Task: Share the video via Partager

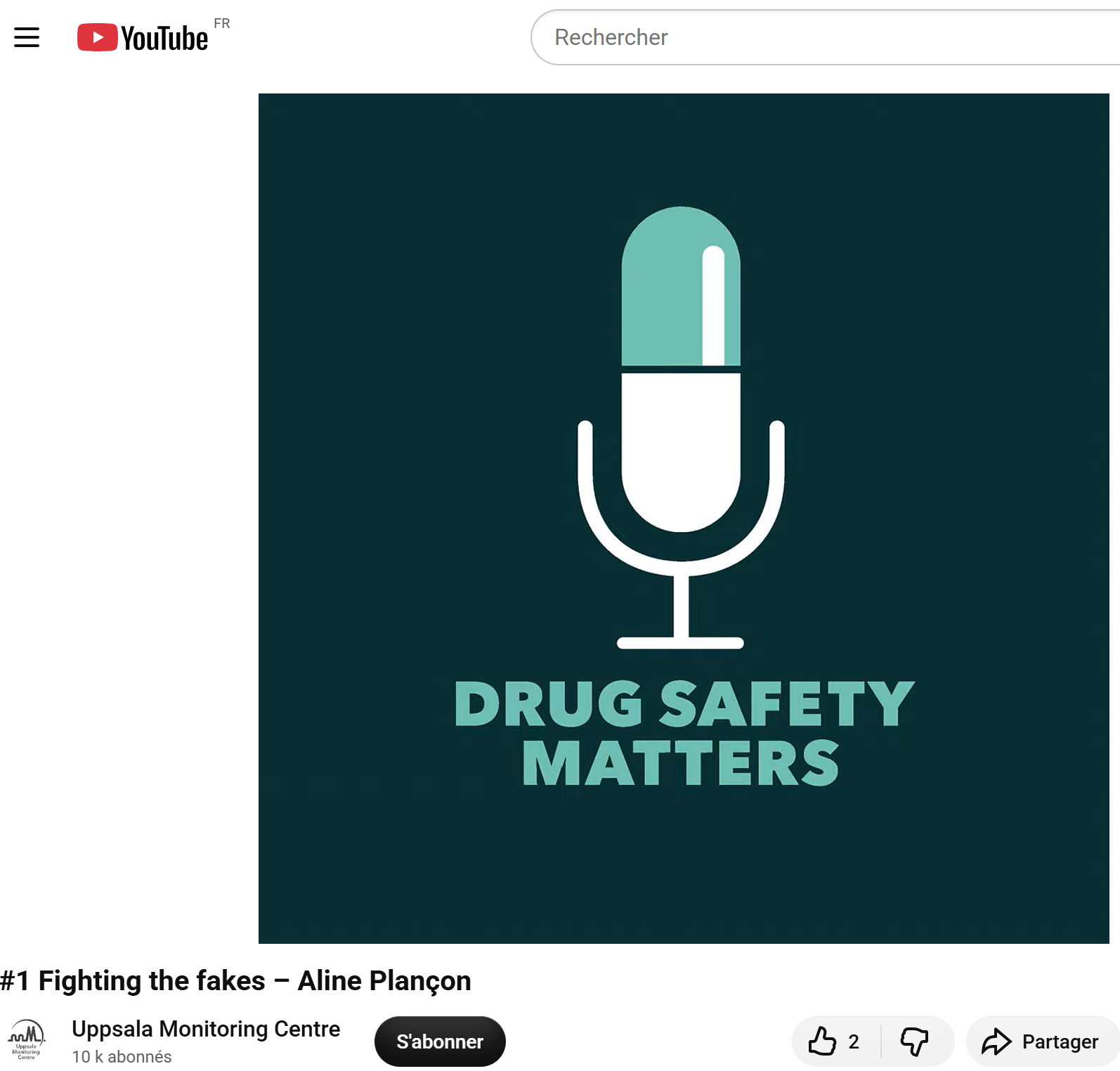Action: [x=1041, y=1041]
